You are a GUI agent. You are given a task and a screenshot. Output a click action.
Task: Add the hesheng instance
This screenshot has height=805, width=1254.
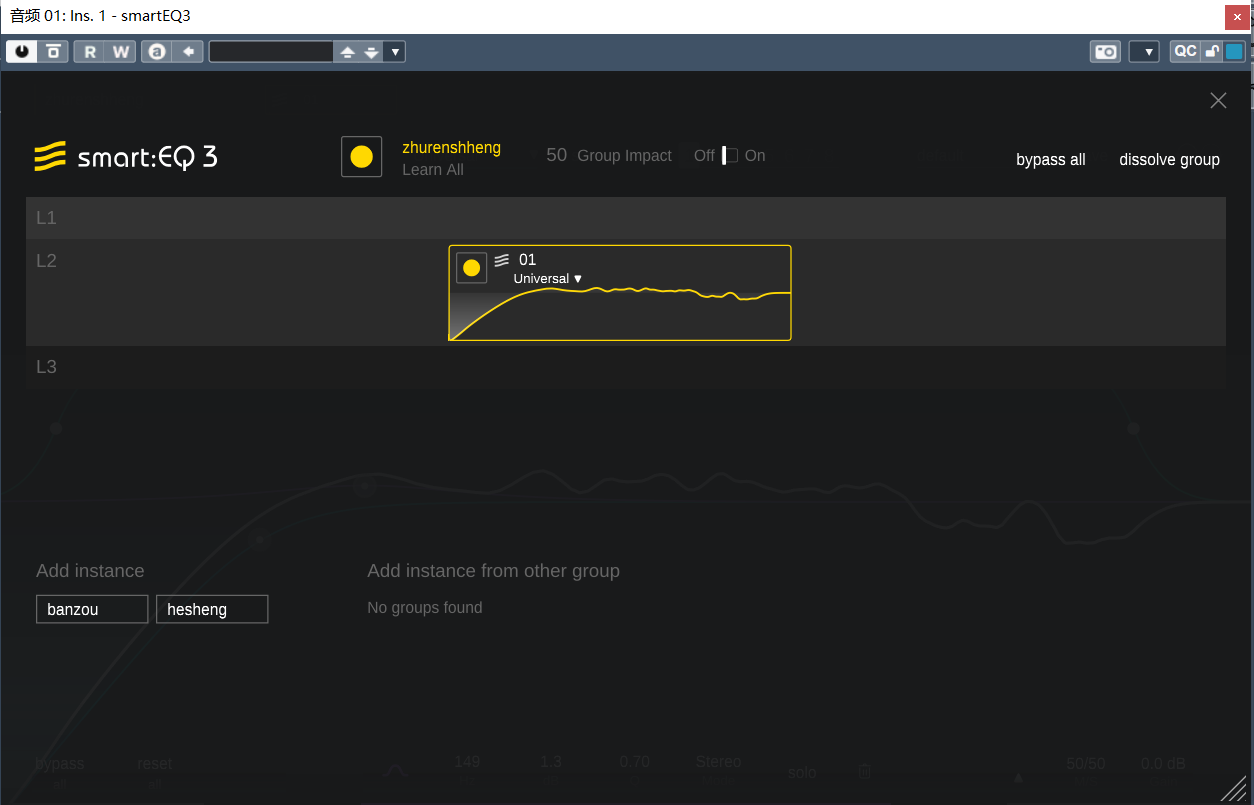pyautogui.click(x=212, y=609)
